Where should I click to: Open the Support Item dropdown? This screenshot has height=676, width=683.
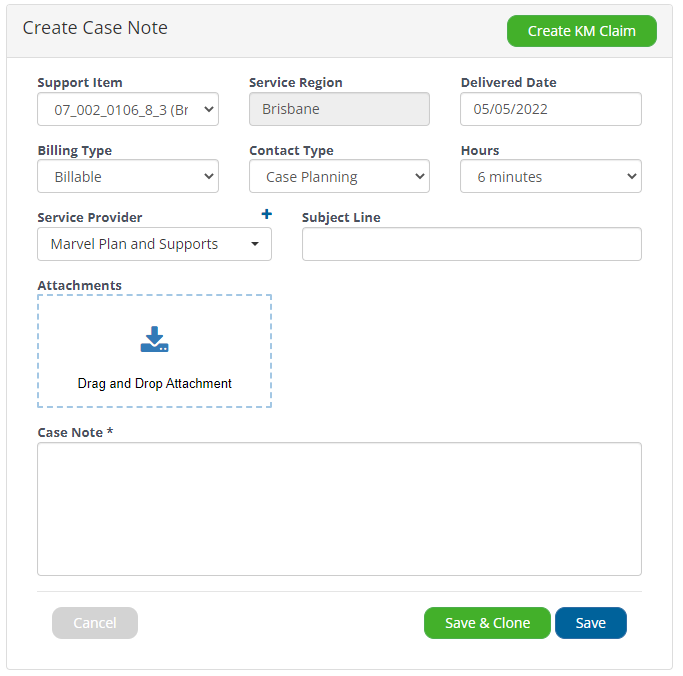128,109
